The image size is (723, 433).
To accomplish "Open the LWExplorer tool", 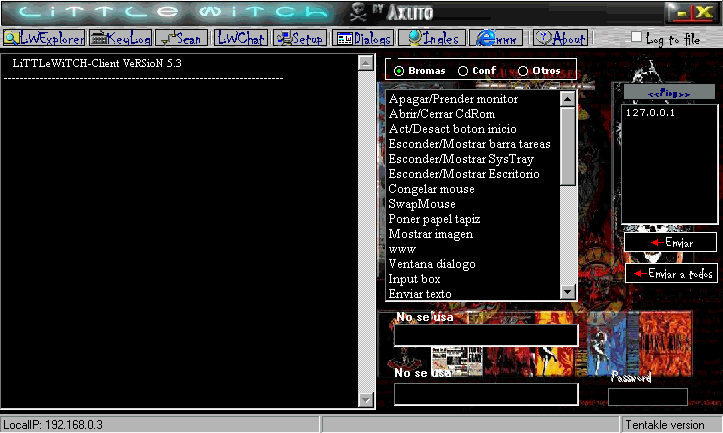I will [x=44, y=38].
